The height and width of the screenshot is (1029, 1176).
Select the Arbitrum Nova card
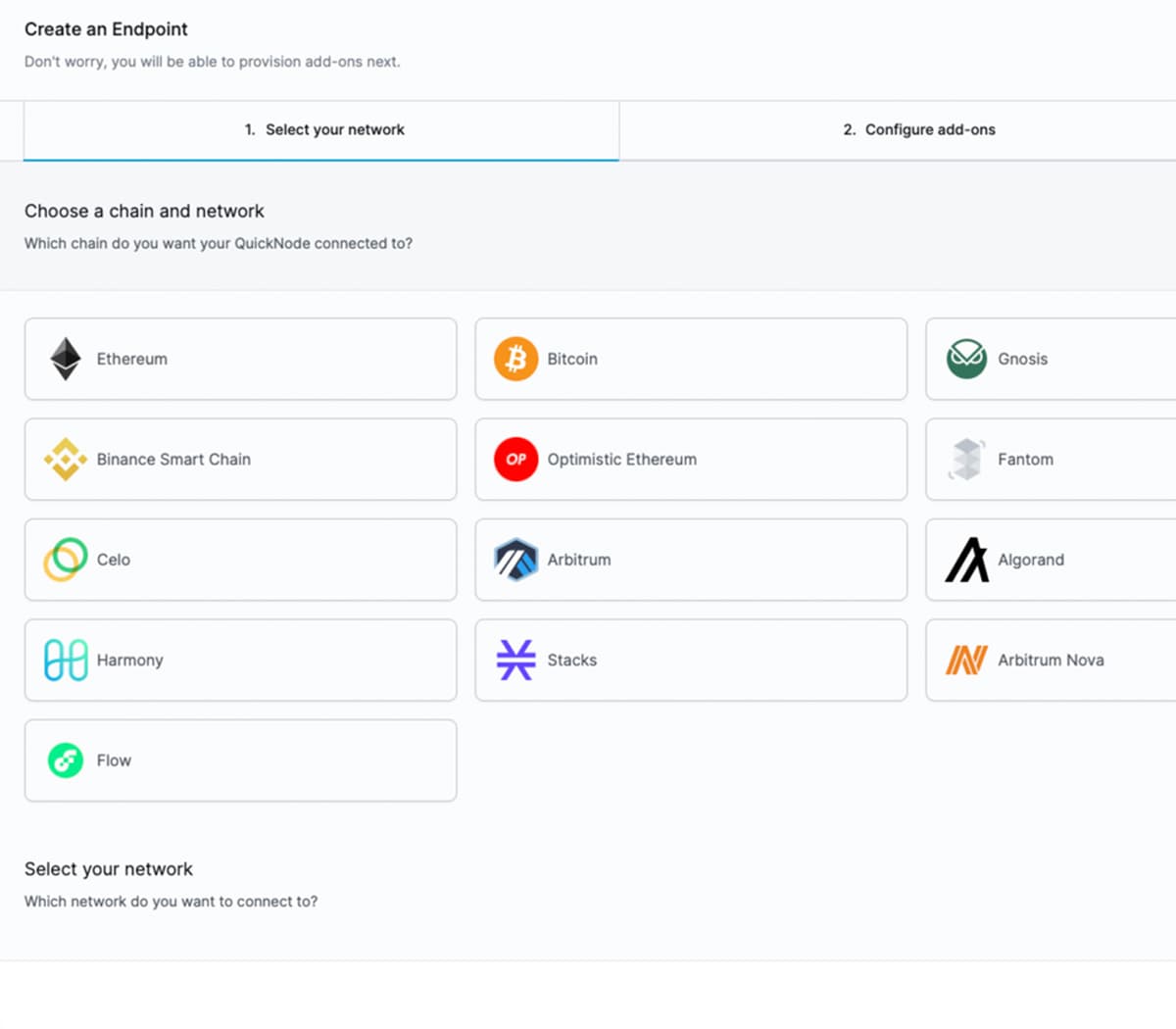[1051, 660]
